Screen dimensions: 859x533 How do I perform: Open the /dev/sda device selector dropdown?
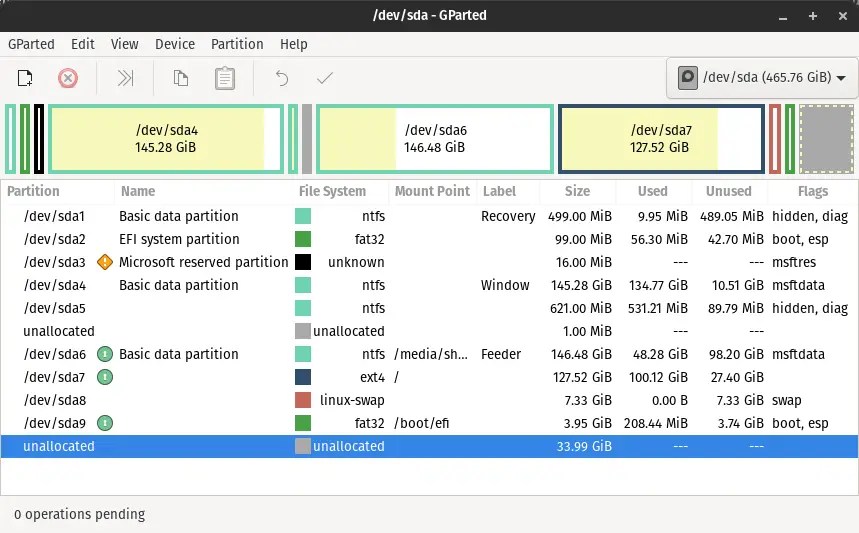(x=763, y=78)
